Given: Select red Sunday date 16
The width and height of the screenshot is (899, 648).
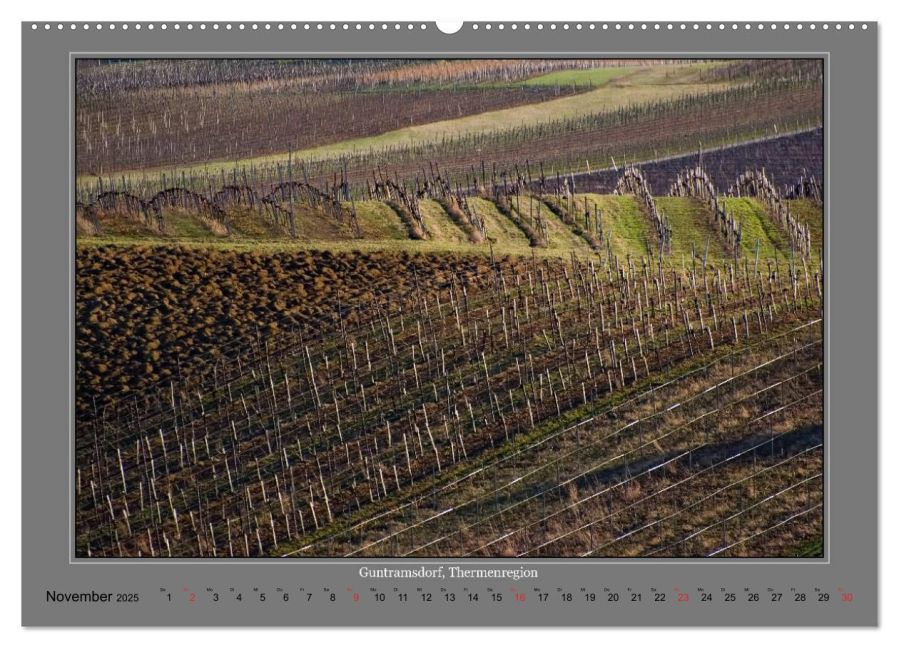Looking at the screenshot, I should (519, 598).
